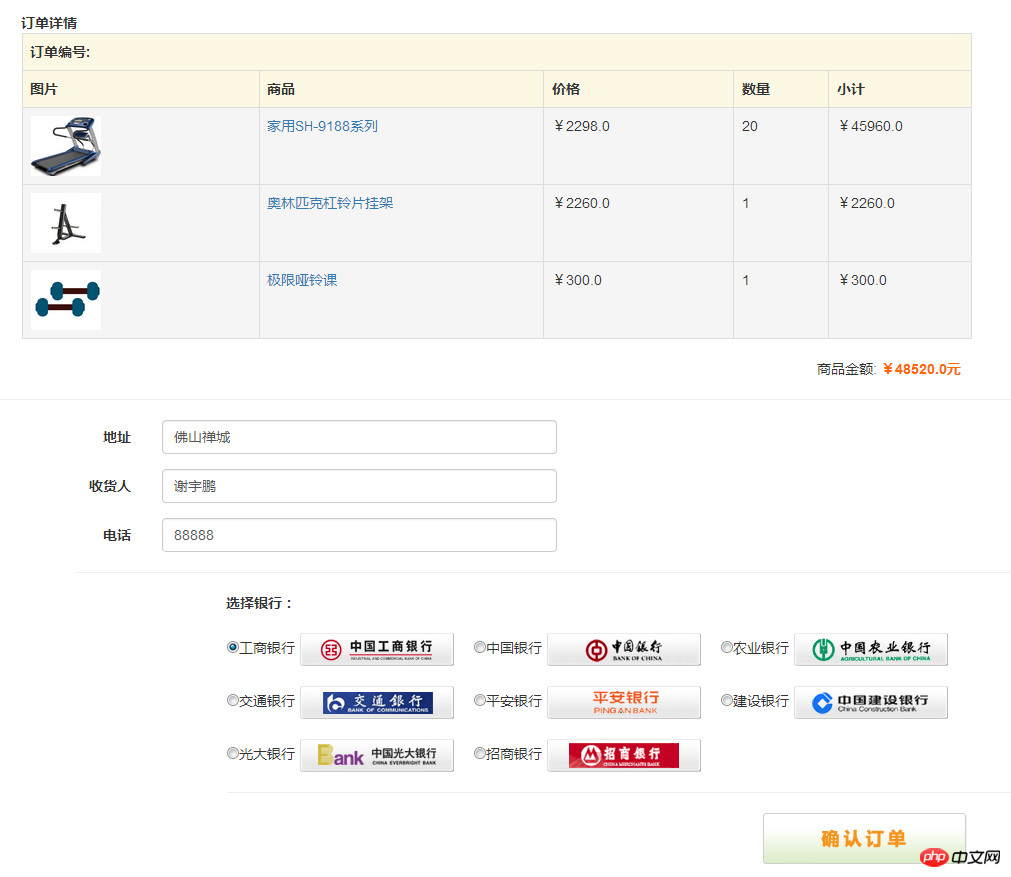Image resolution: width=1011 pixels, height=877 pixels.
Task: Click the 地址 address input field
Action: point(359,437)
